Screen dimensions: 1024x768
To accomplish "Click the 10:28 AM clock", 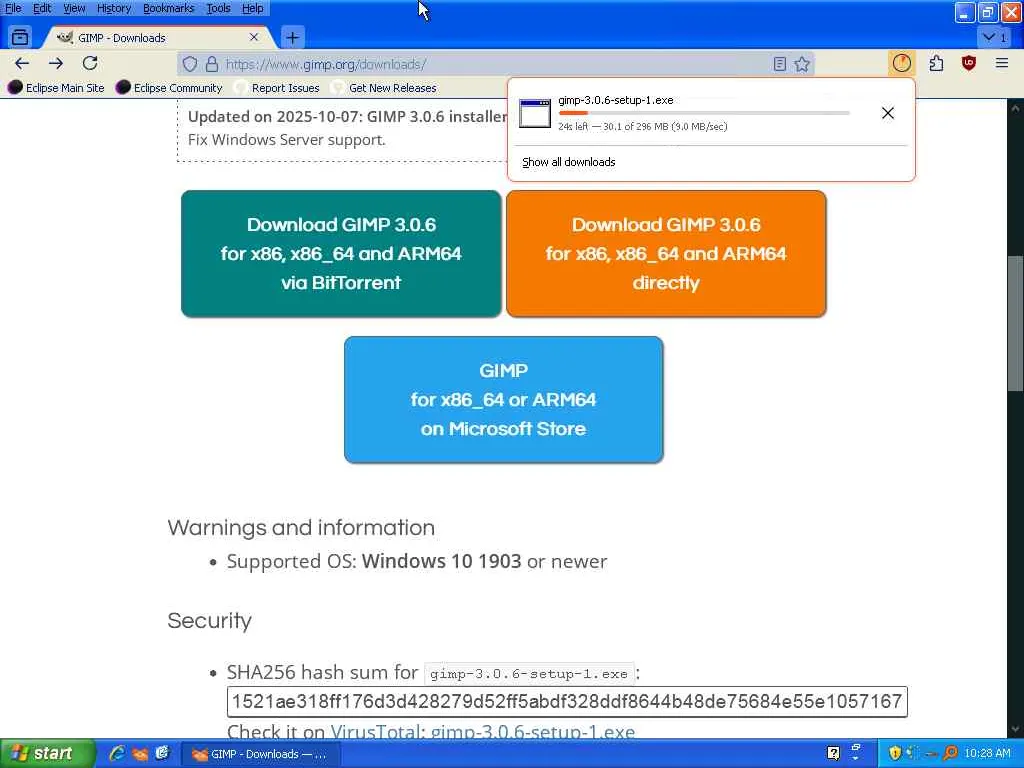I will pos(987,754).
